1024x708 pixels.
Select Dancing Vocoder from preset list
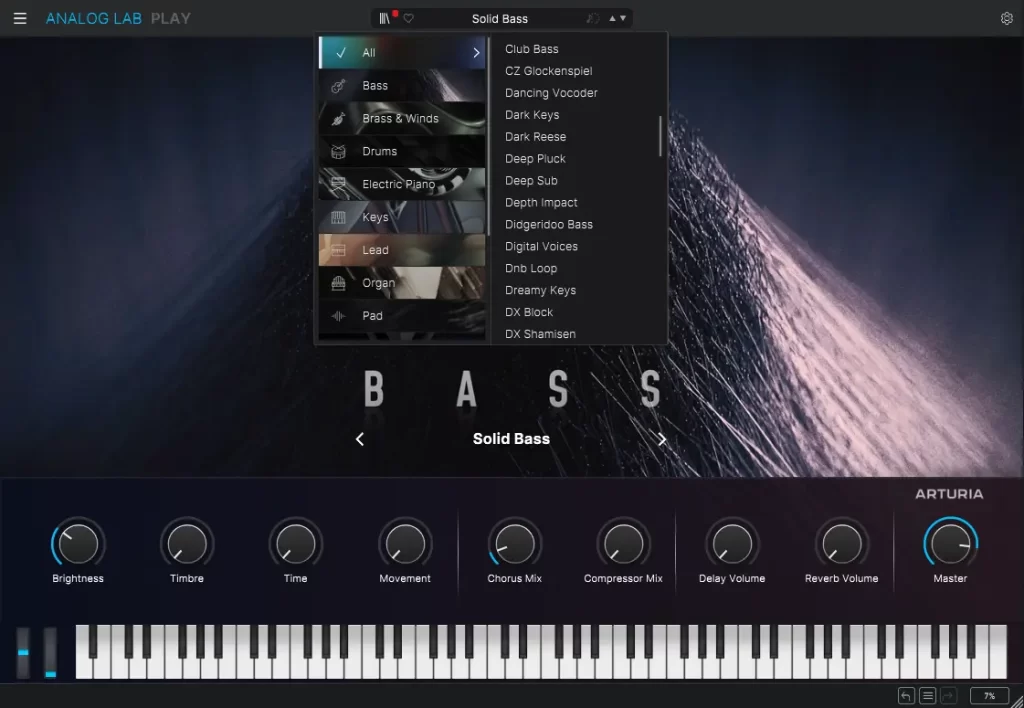coord(551,93)
